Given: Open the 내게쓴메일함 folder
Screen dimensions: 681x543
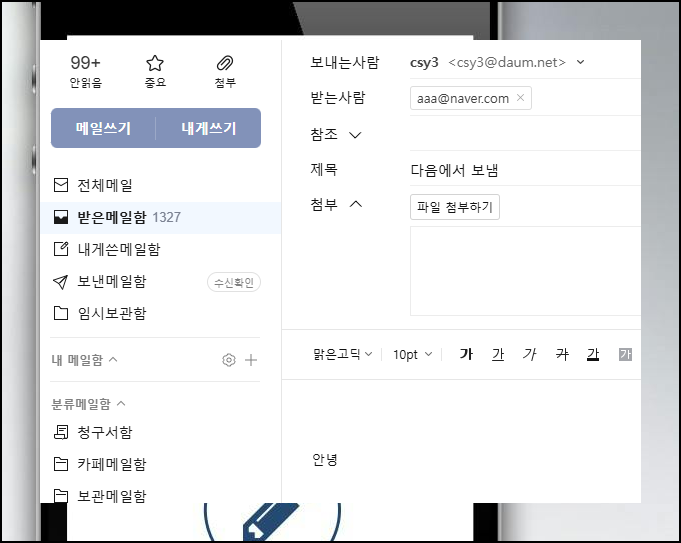Looking at the screenshot, I should tap(119, 249).
